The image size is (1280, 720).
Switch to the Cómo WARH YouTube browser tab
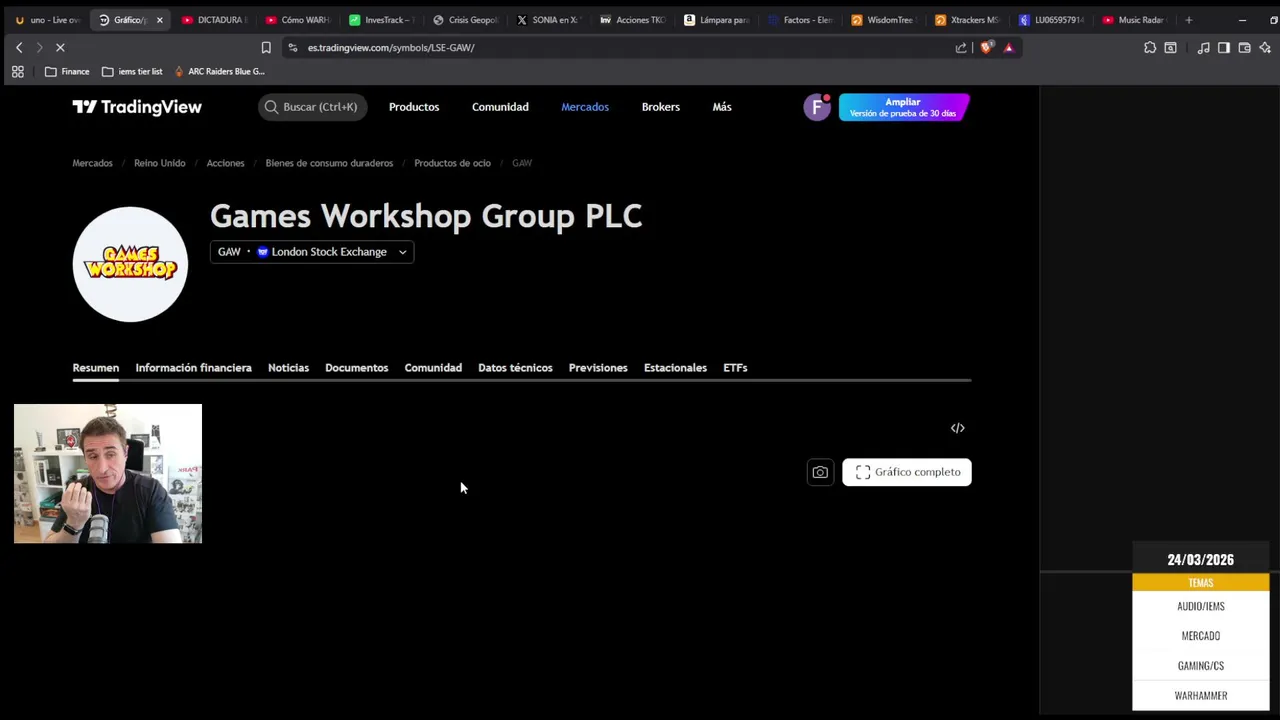[298, 20]
